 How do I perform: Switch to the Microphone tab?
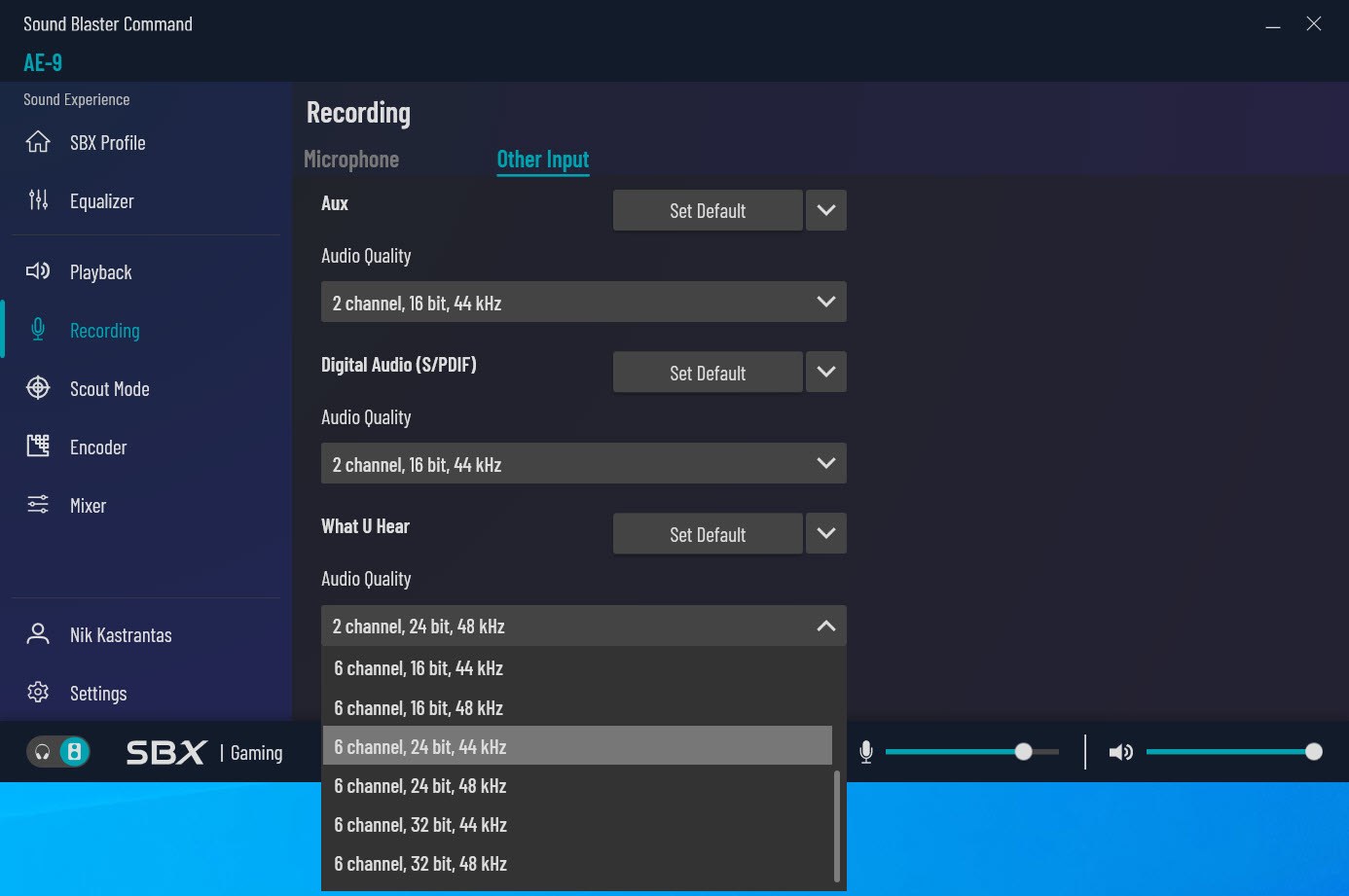tap(351, 160)
